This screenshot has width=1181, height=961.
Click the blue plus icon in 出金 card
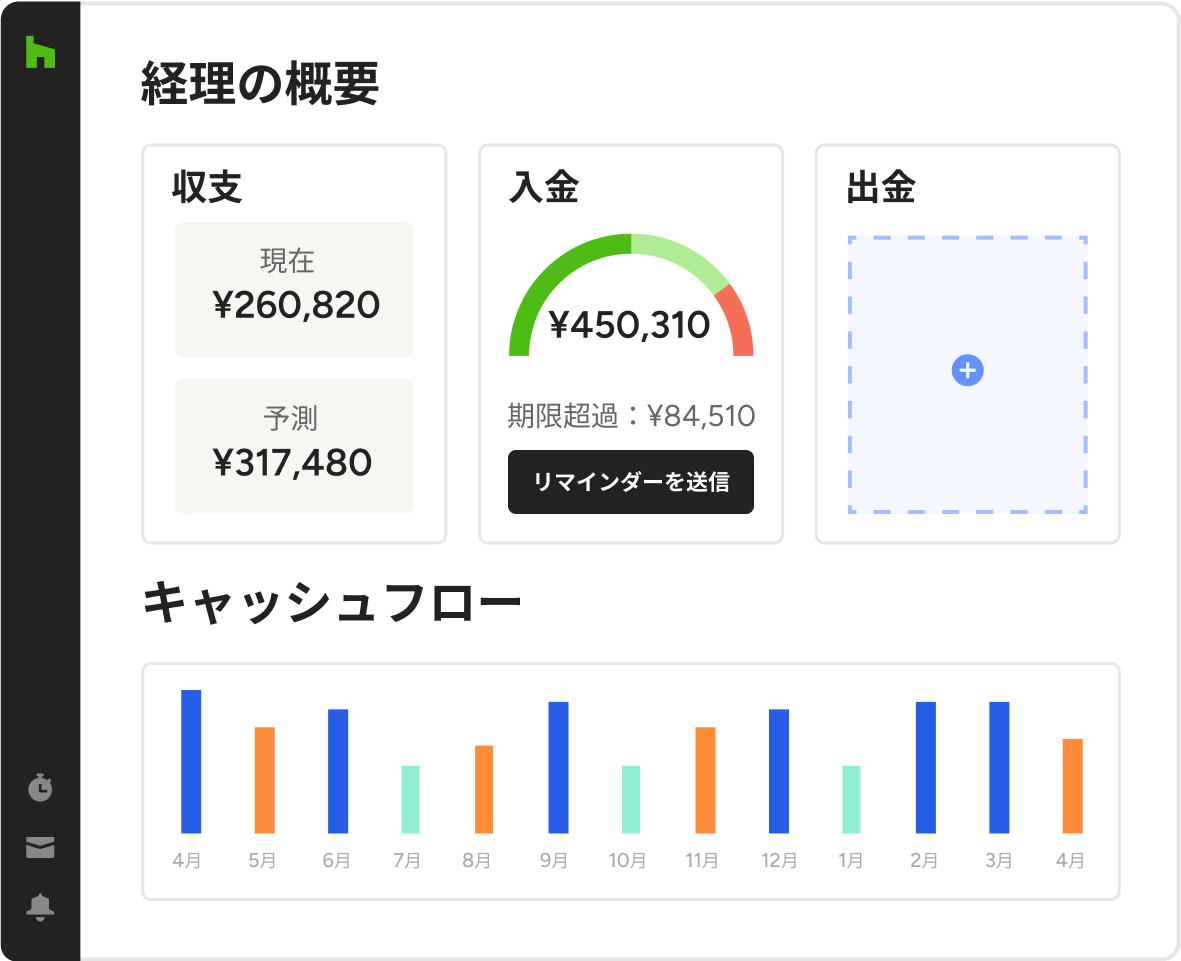coord(967,371)
